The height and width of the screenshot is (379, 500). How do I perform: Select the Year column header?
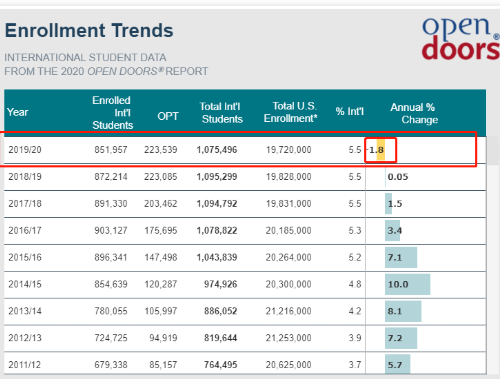click(x=17, y=112)
